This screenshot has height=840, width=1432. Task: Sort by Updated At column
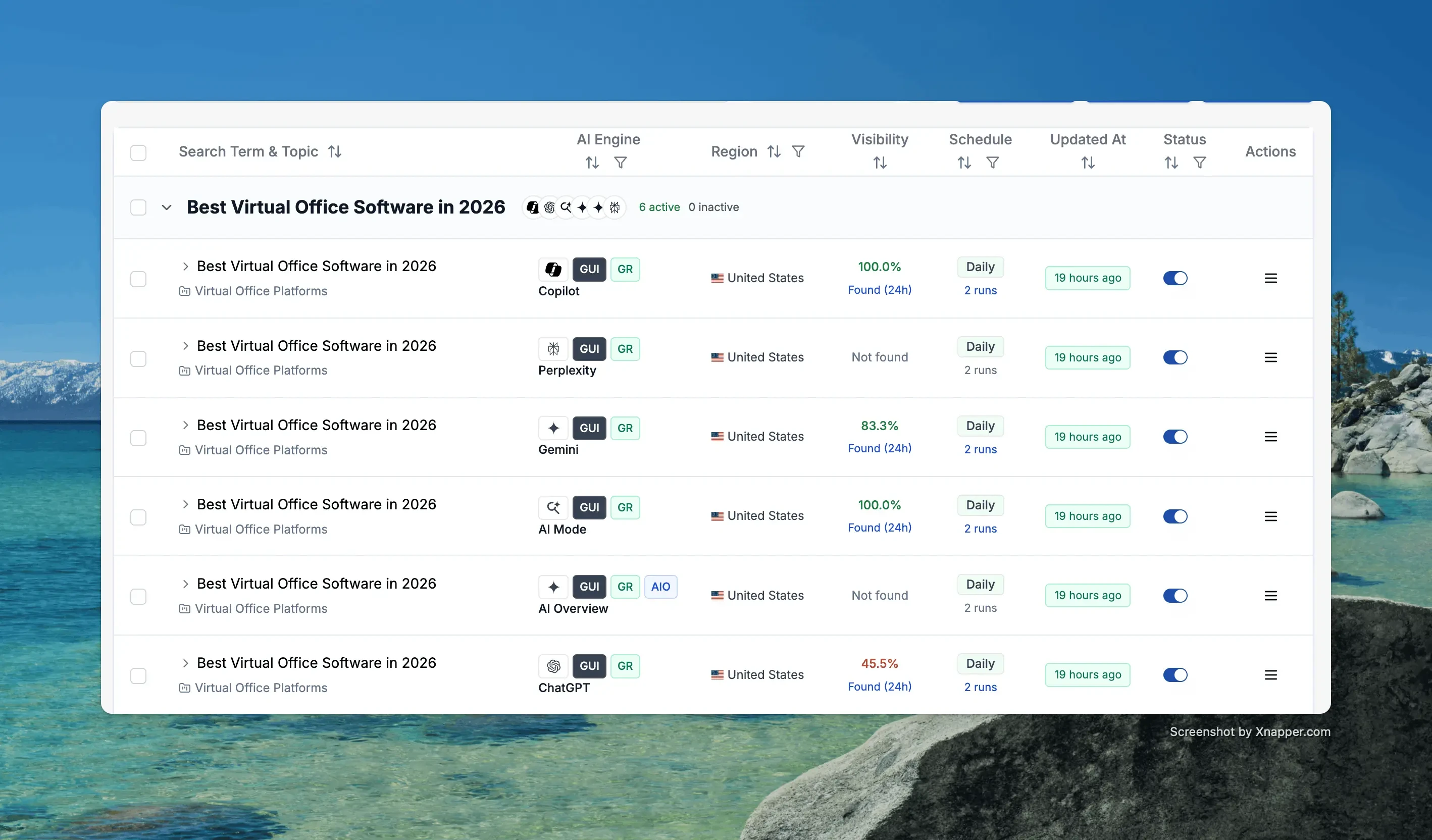click(x=1088, y=163)
